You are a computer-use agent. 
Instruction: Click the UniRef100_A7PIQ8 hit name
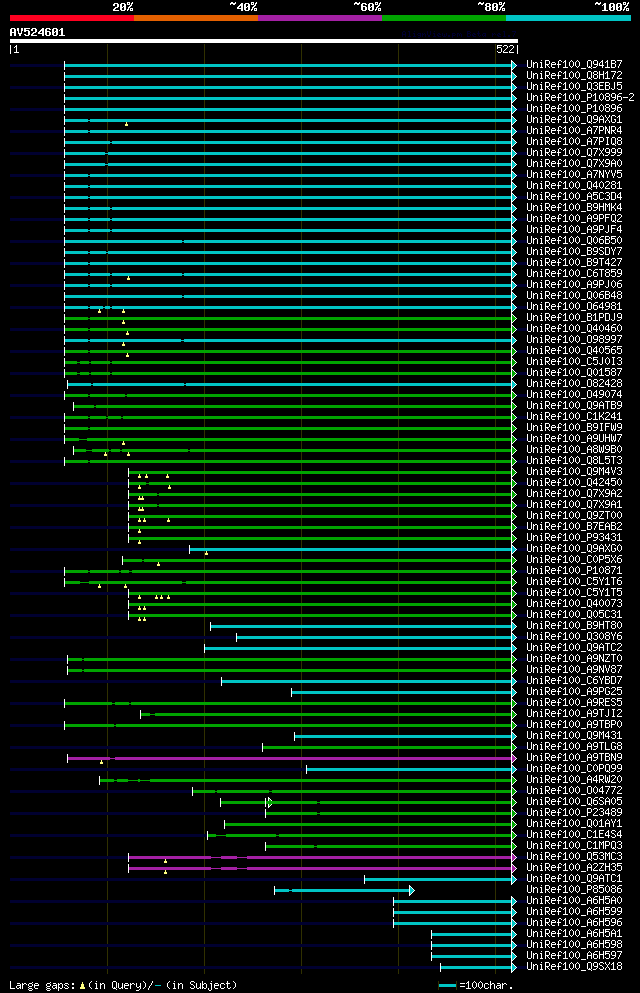[574, 142]
